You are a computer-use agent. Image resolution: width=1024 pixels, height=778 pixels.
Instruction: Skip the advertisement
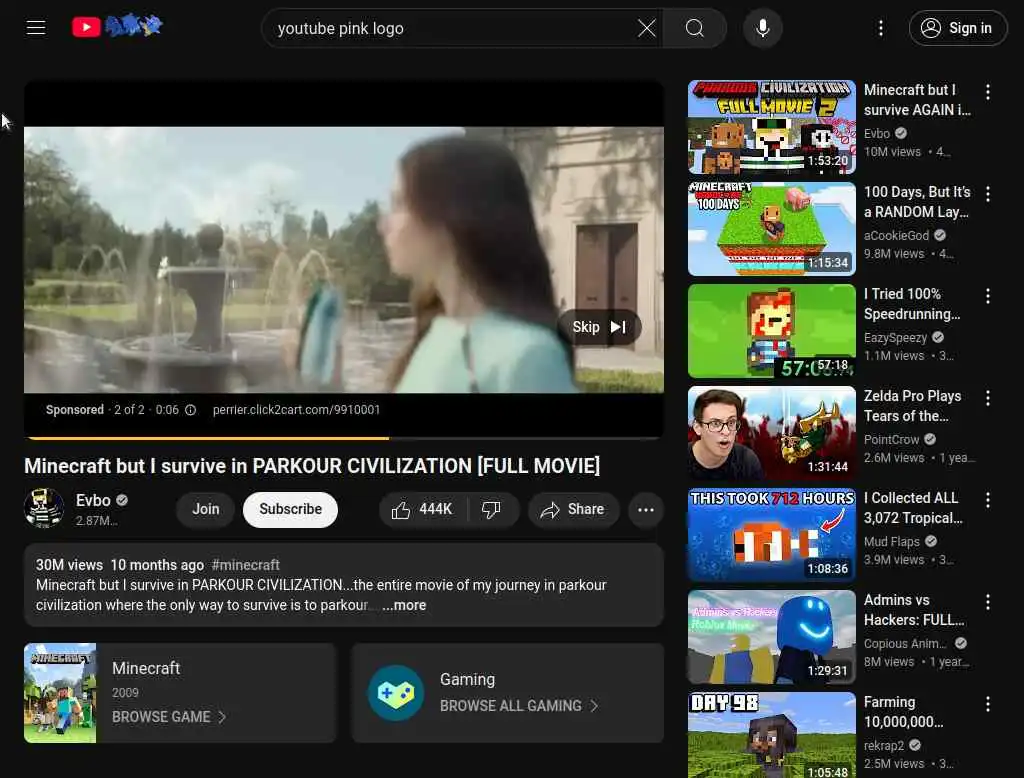coord(599,327)
